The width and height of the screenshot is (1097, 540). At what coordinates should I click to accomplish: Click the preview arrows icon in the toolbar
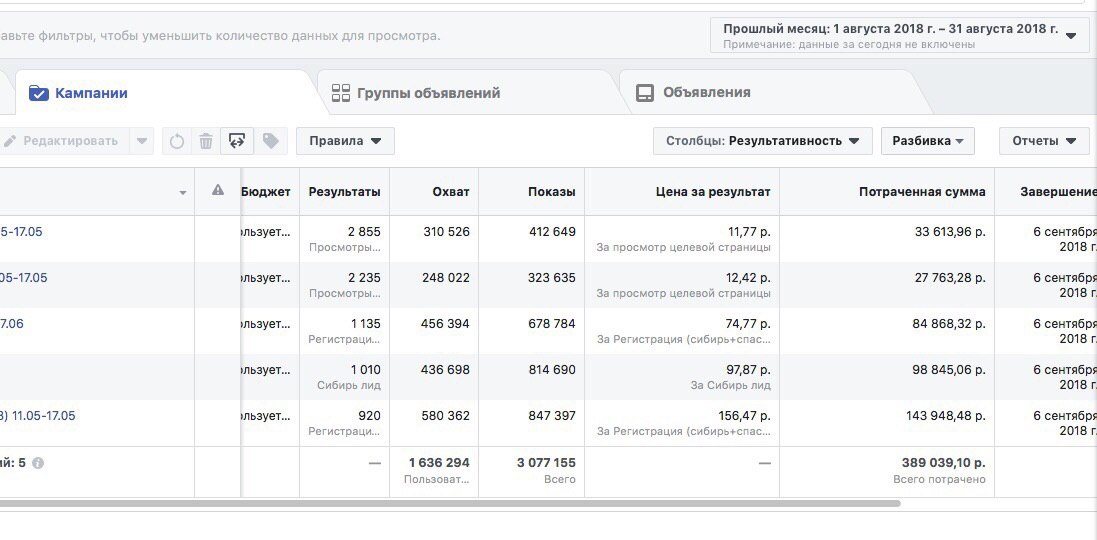point(236,141)
